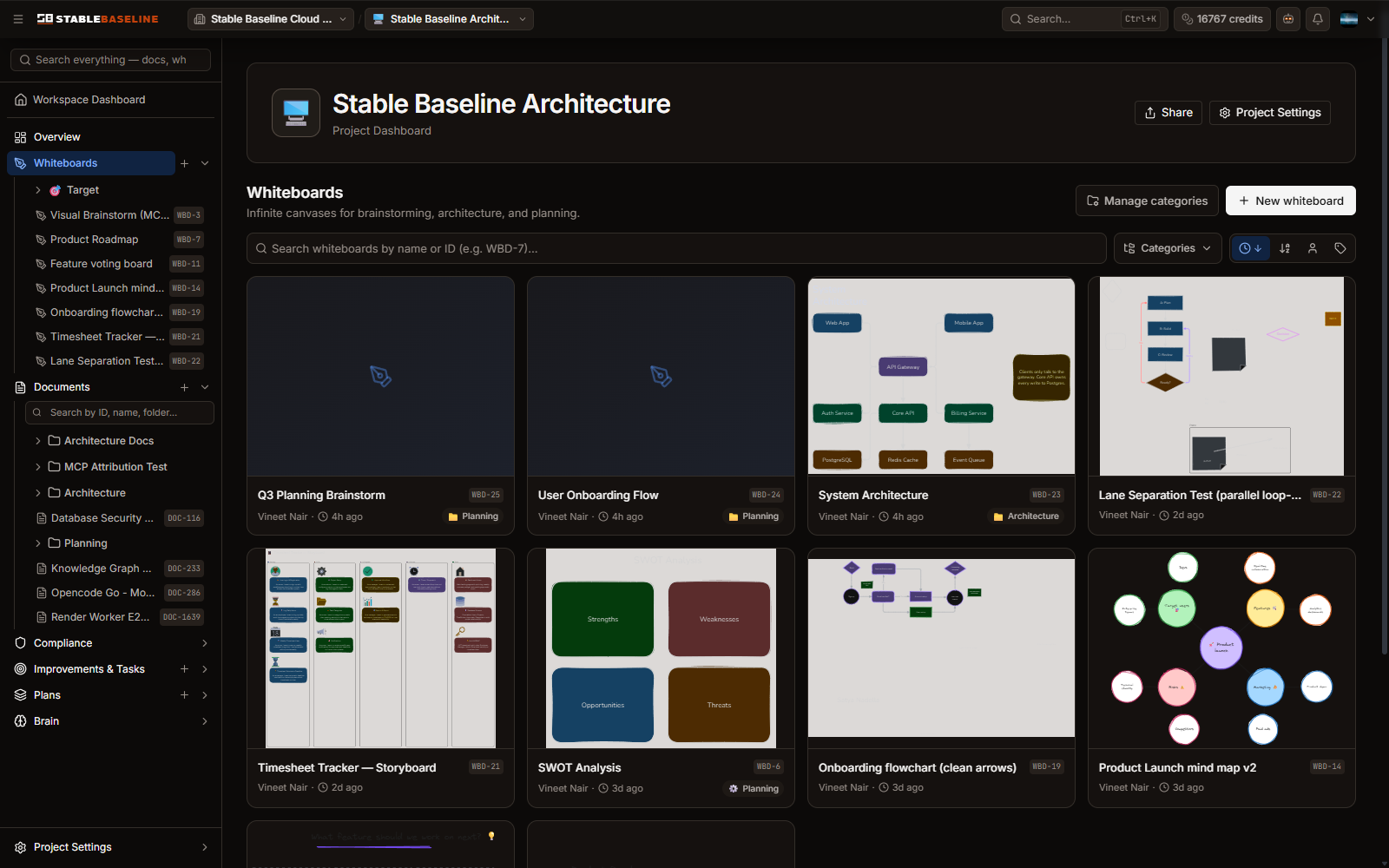1389x868 pixels.
Task: Focus the Search whiteboards by name field
Action: tap(676, 248)
